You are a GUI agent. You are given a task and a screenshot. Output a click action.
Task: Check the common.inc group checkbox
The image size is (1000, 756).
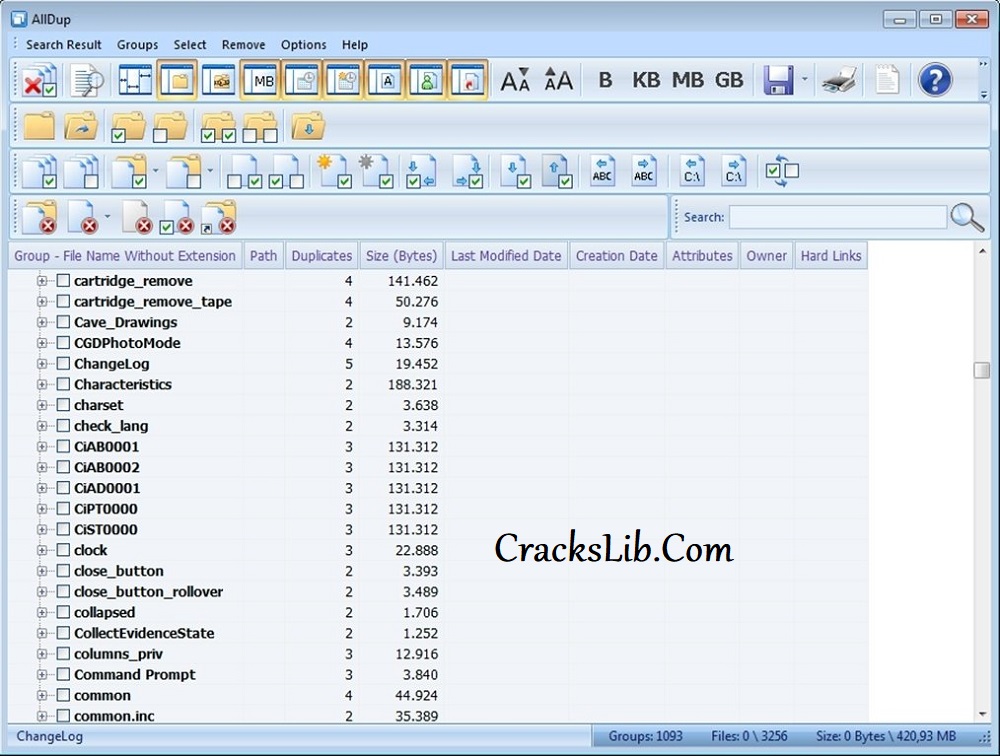click(63, 716)
